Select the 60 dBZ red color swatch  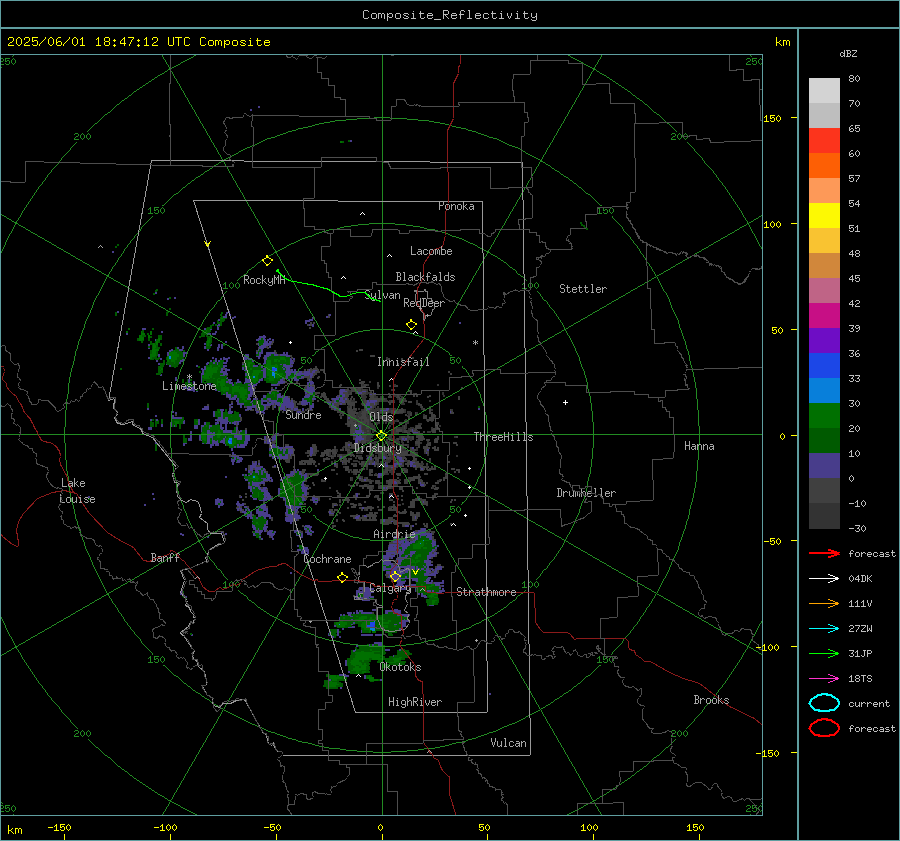coord(824,141)
